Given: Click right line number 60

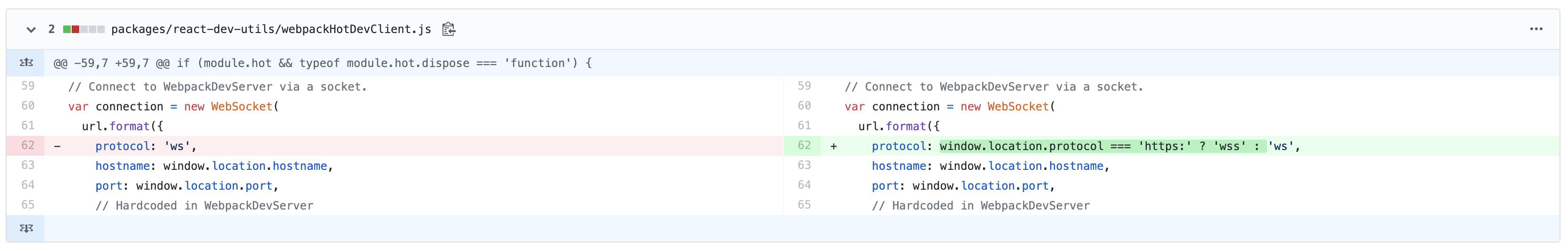Looking at the screenshot, I should click(804, 106).
